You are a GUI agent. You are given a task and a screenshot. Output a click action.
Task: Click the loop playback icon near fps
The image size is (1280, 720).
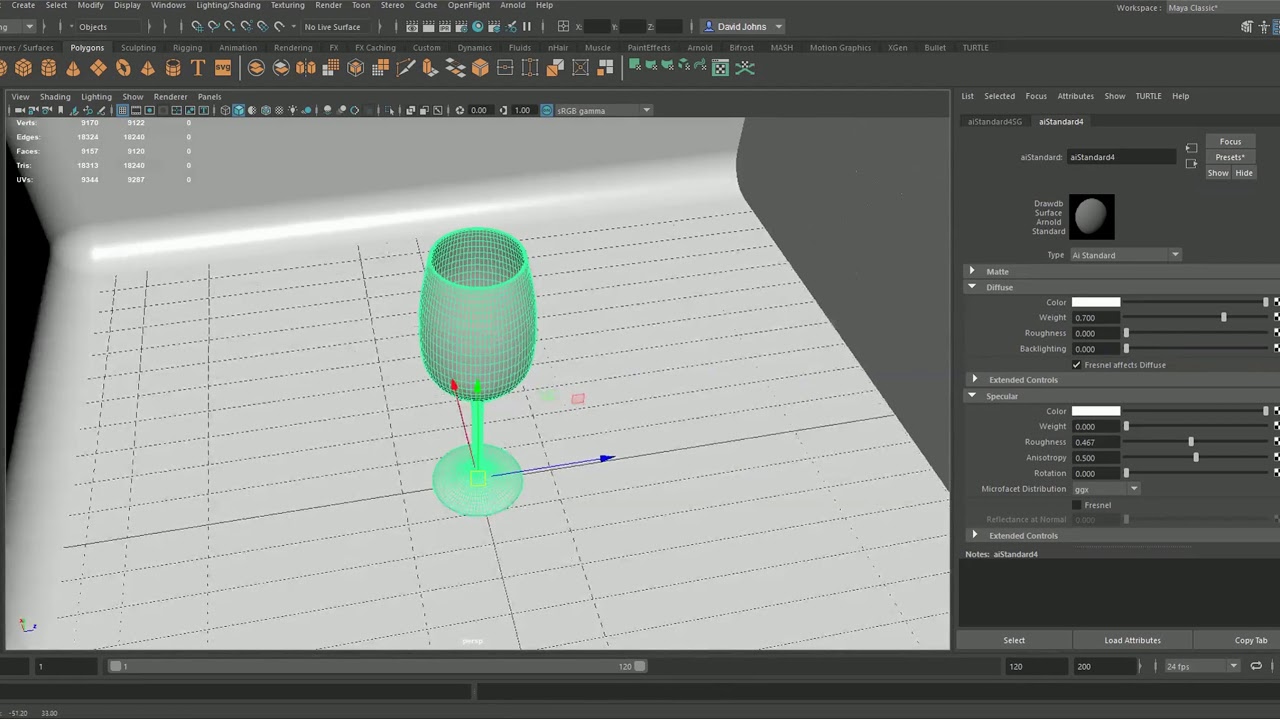[x=1256, y=666]
